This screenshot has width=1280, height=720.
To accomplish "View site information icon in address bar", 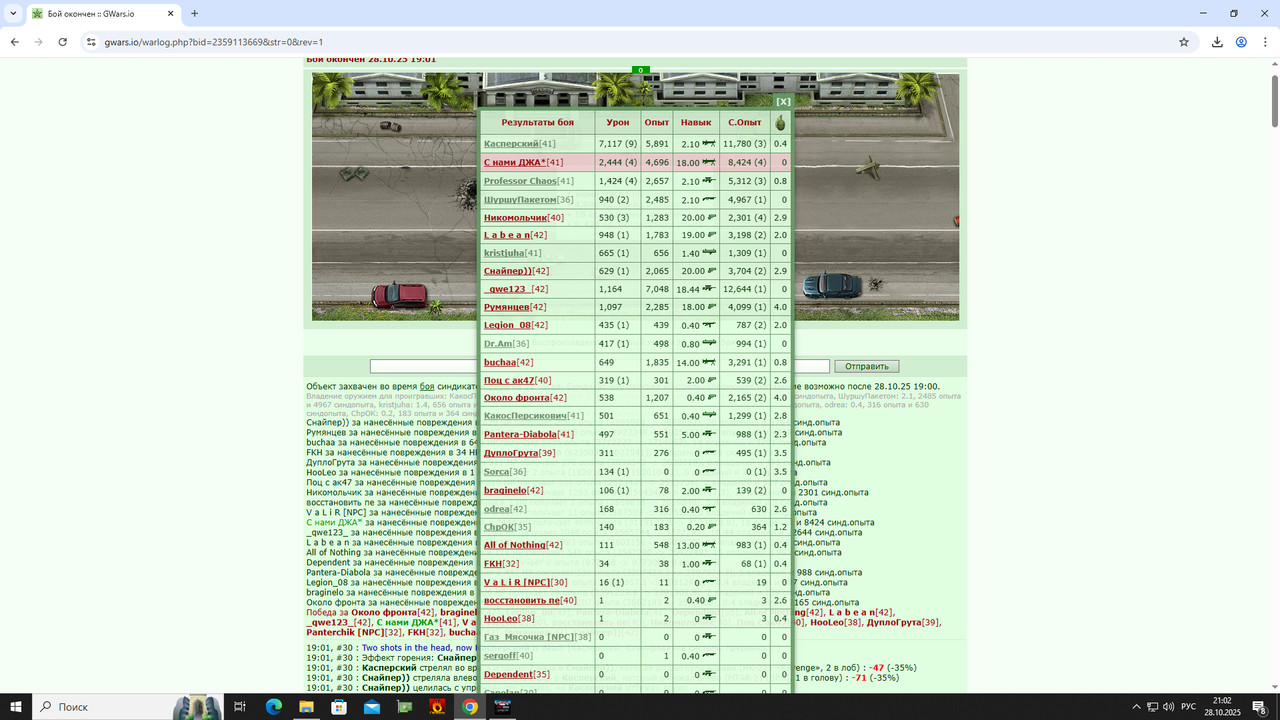I will (x=91, y=42).
